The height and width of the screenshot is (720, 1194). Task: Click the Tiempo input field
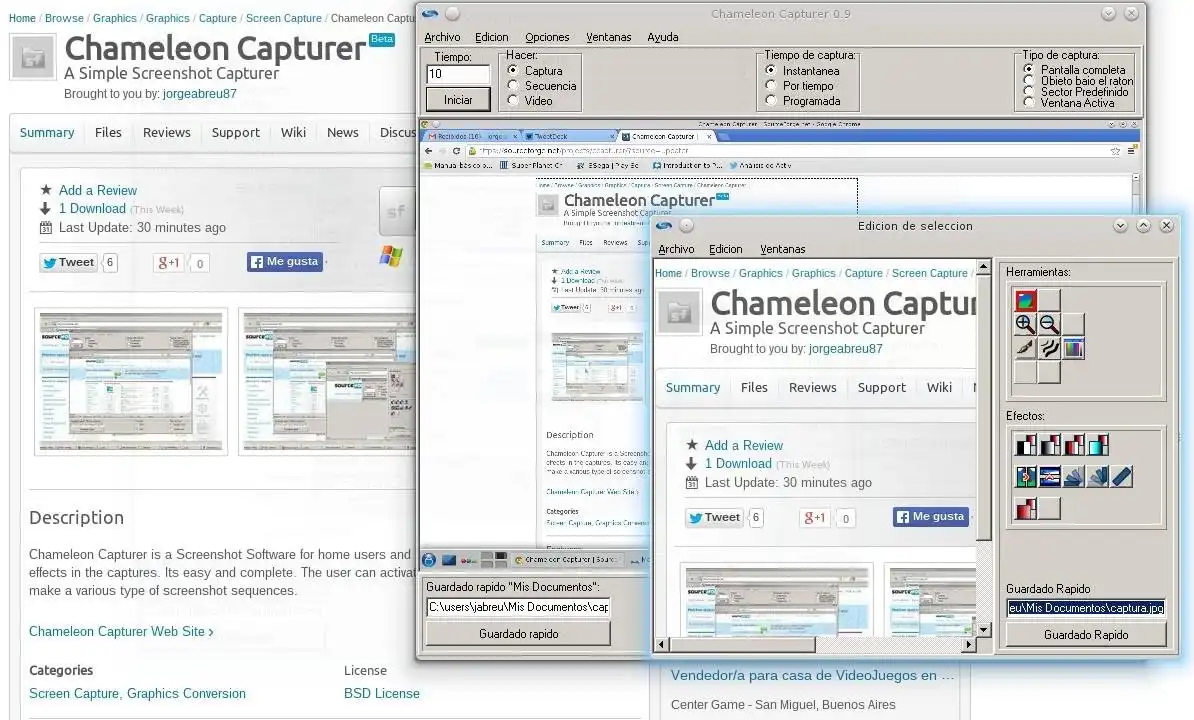coord(458,74)
